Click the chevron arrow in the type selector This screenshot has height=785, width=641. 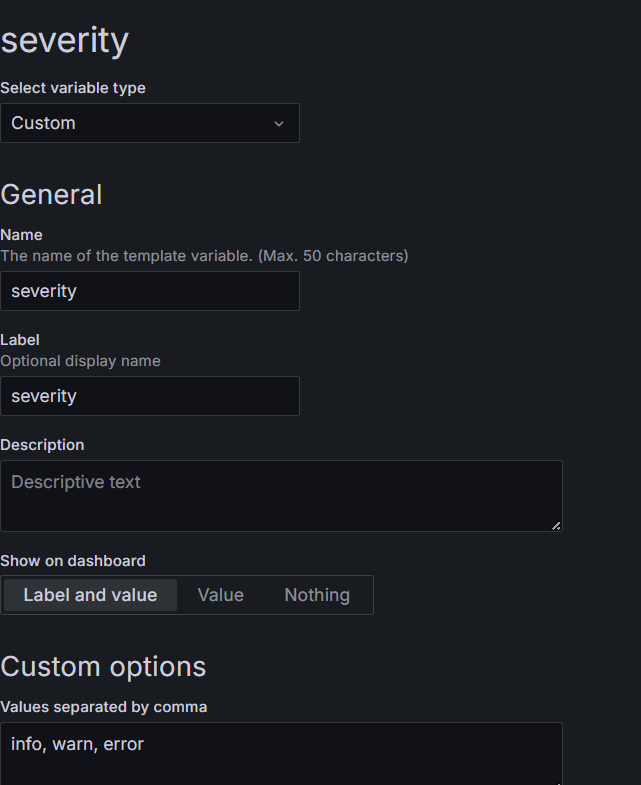click(x=279, y=124)
